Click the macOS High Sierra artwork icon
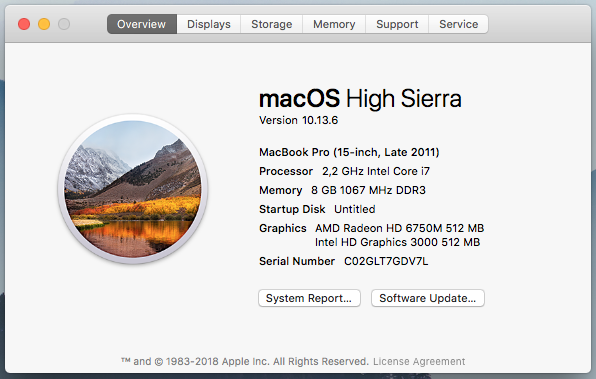This screenshot has width=596, height=379. (x=133, y=189)
